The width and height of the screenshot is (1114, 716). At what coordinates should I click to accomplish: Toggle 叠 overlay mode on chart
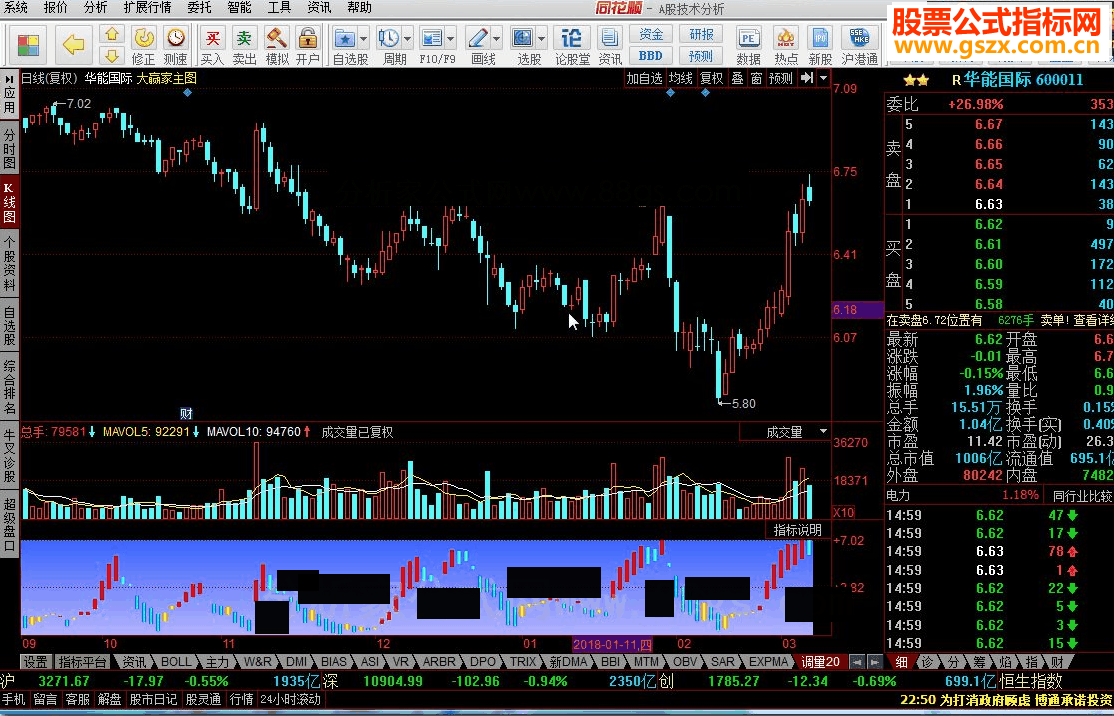737,78
